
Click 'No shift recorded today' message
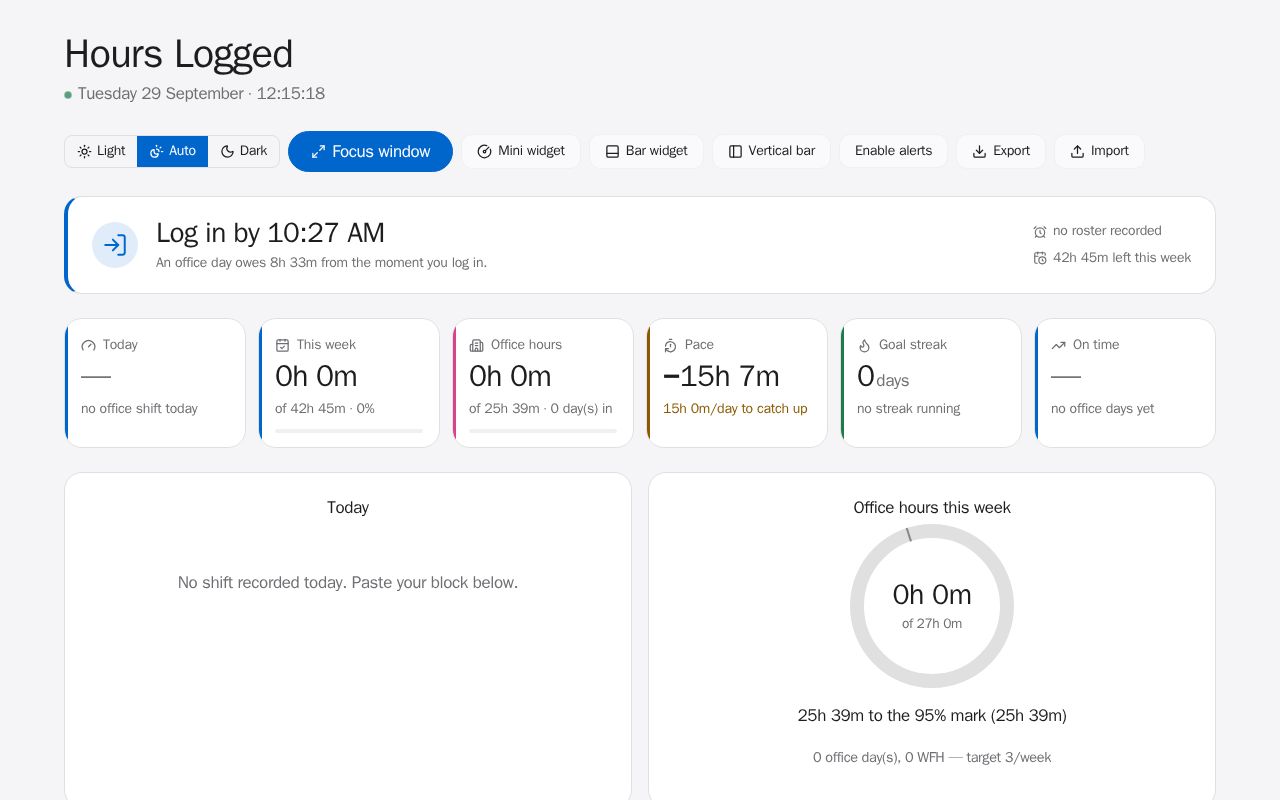tap(348, 583)
